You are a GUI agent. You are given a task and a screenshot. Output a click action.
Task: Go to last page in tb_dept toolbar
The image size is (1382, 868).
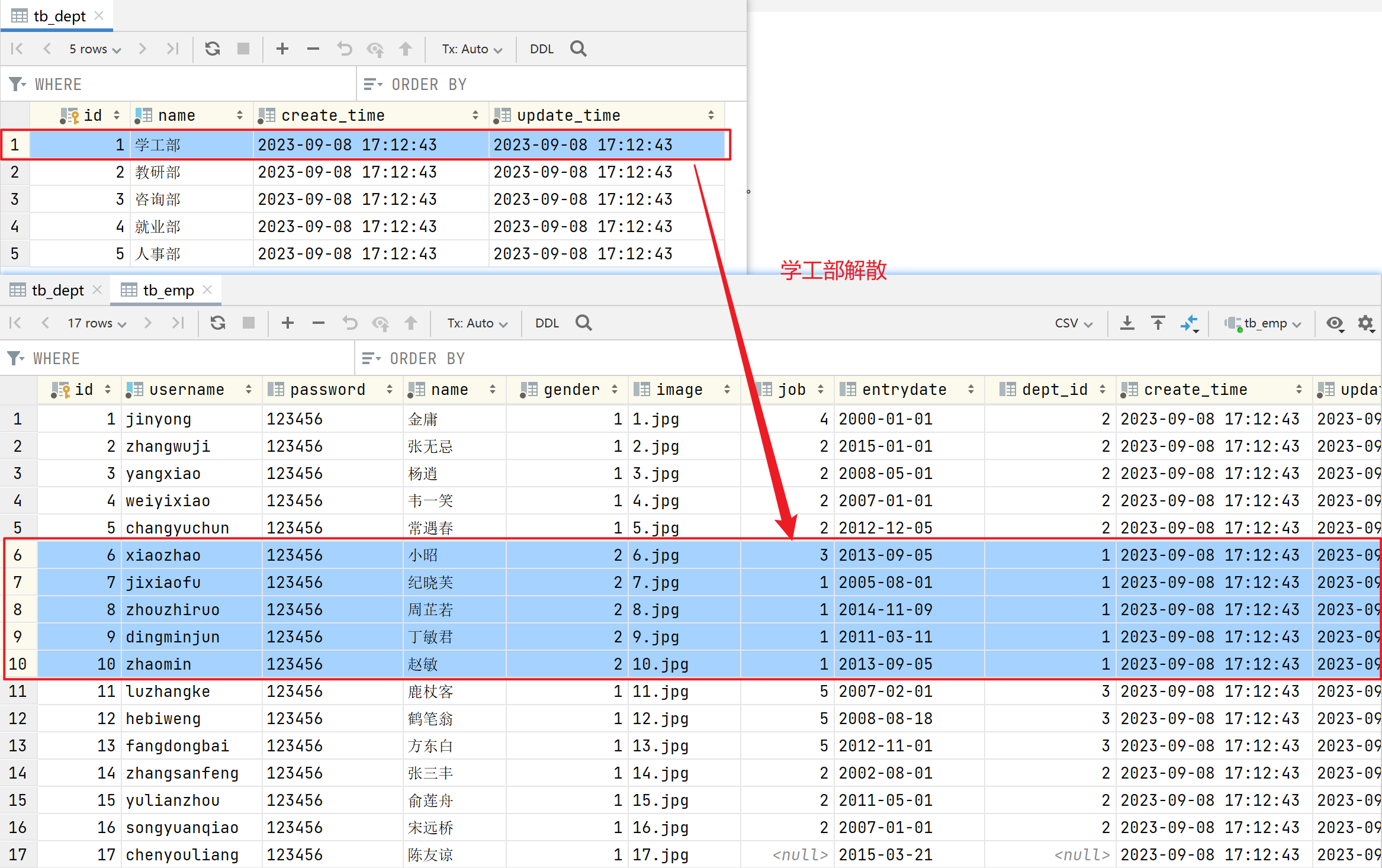tap(172, 49)
